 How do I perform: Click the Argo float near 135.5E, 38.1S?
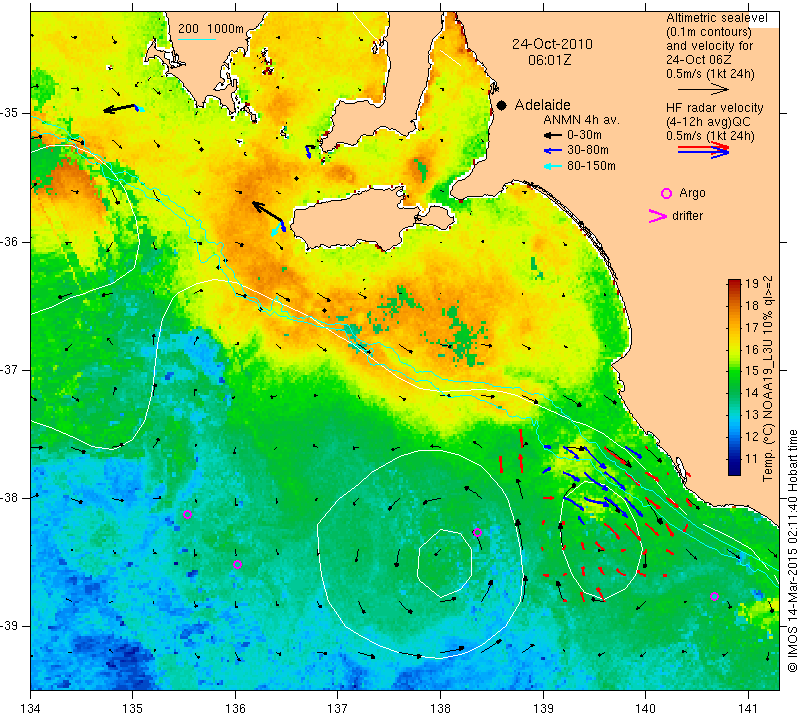click(187, 514)
